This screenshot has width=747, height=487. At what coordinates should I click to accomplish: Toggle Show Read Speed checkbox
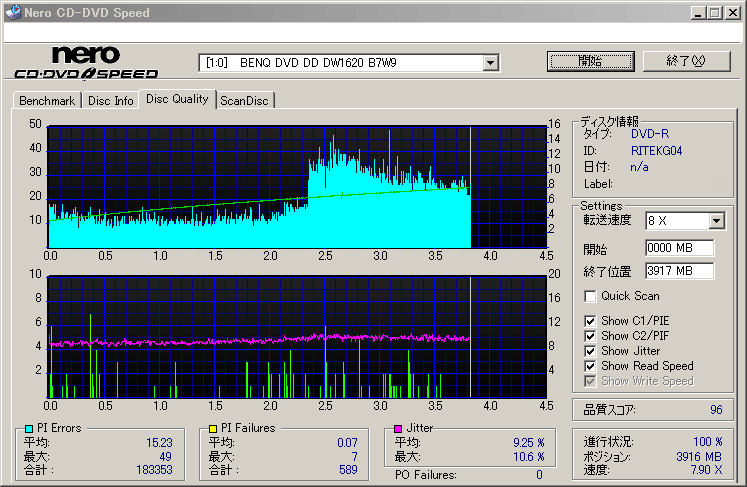pyautogui.click(x=590, y=366)
